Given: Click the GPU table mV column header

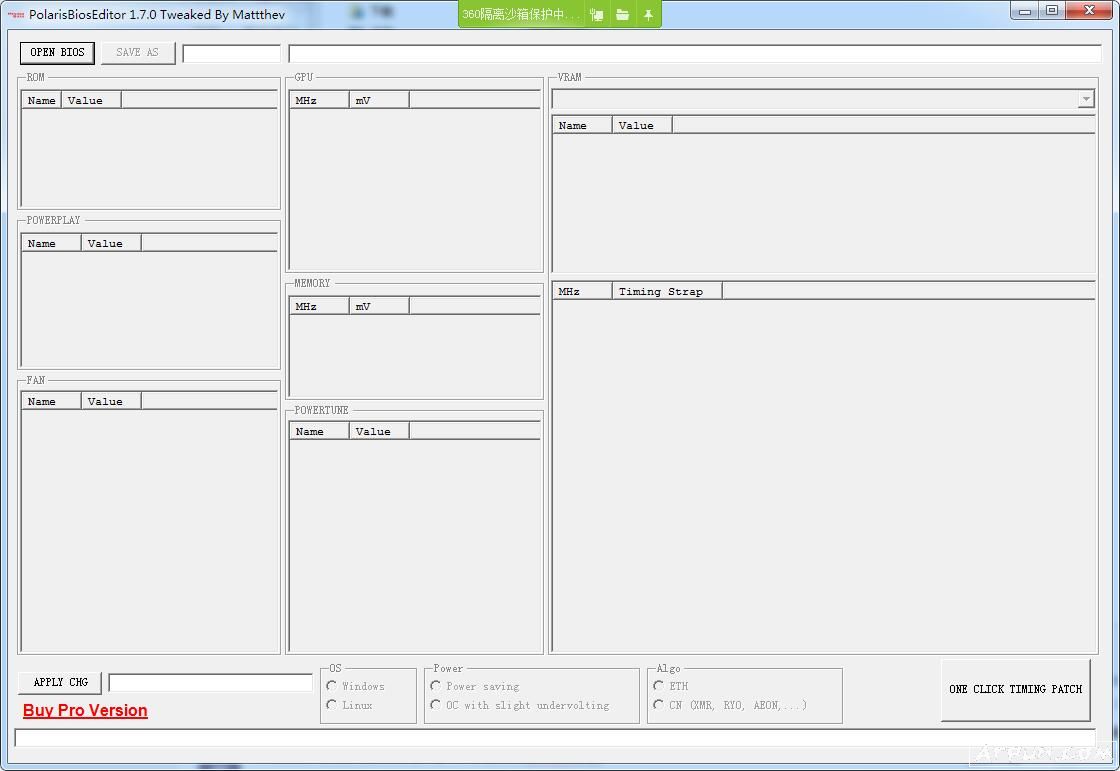Looking at the screenshot, I should tap(378, 100).
